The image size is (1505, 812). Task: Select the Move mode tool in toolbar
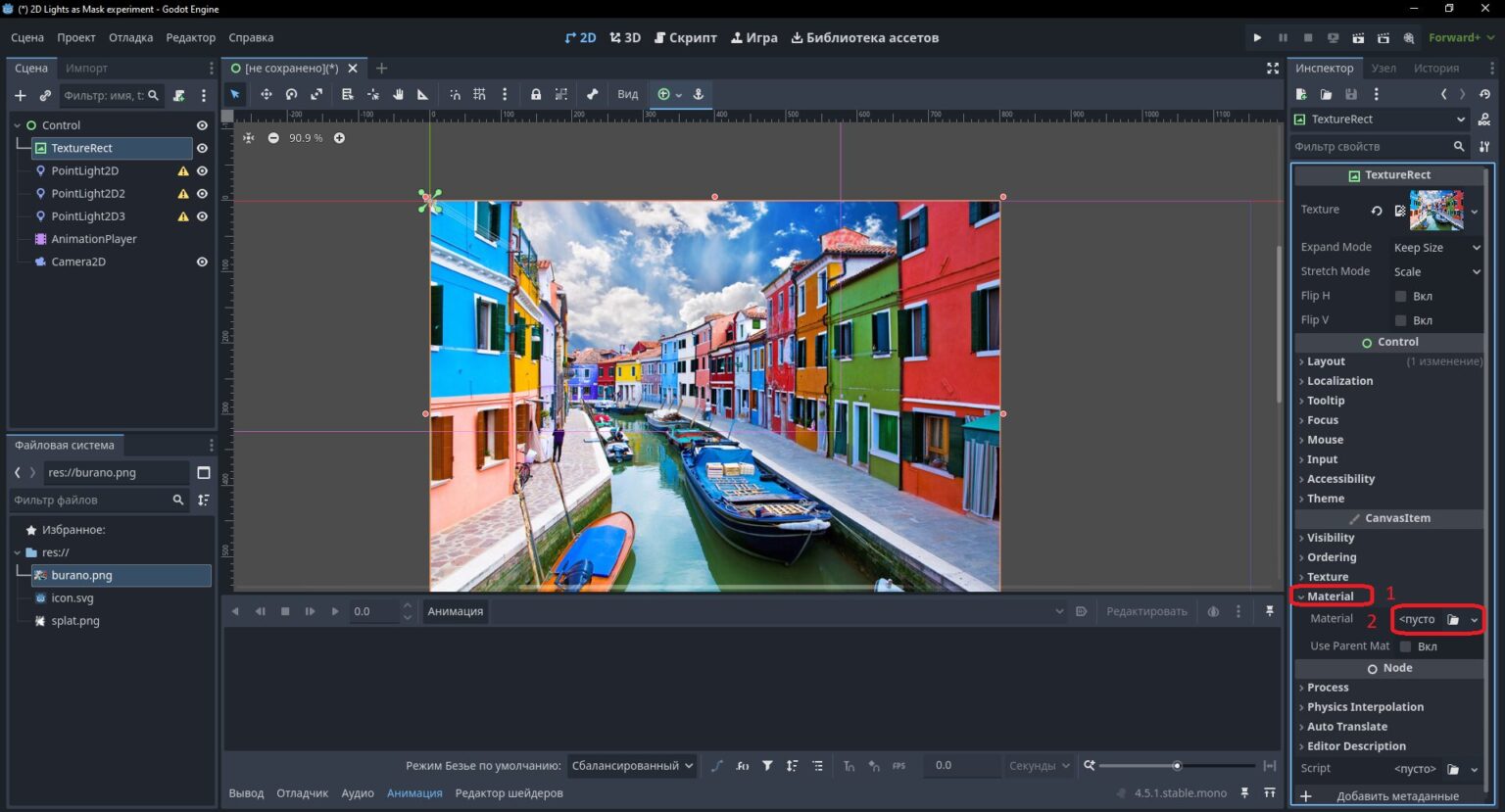[266, 94]
